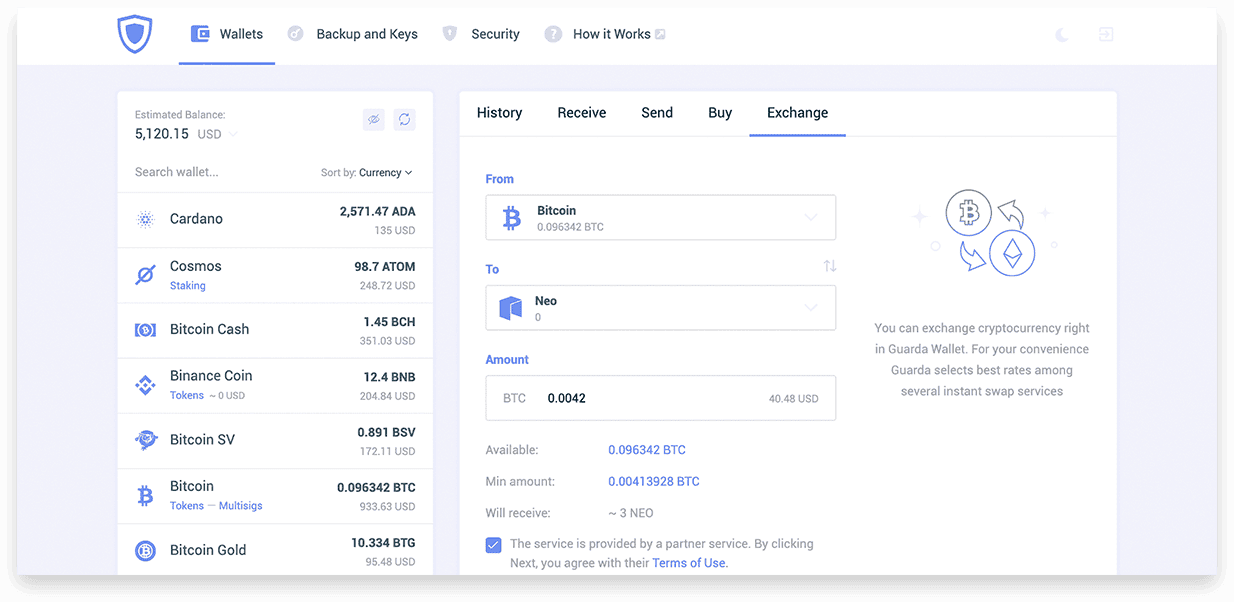Click the BTC amount input field
The width and height of the screenshot is (1234, 602).
tap(660, 398)
